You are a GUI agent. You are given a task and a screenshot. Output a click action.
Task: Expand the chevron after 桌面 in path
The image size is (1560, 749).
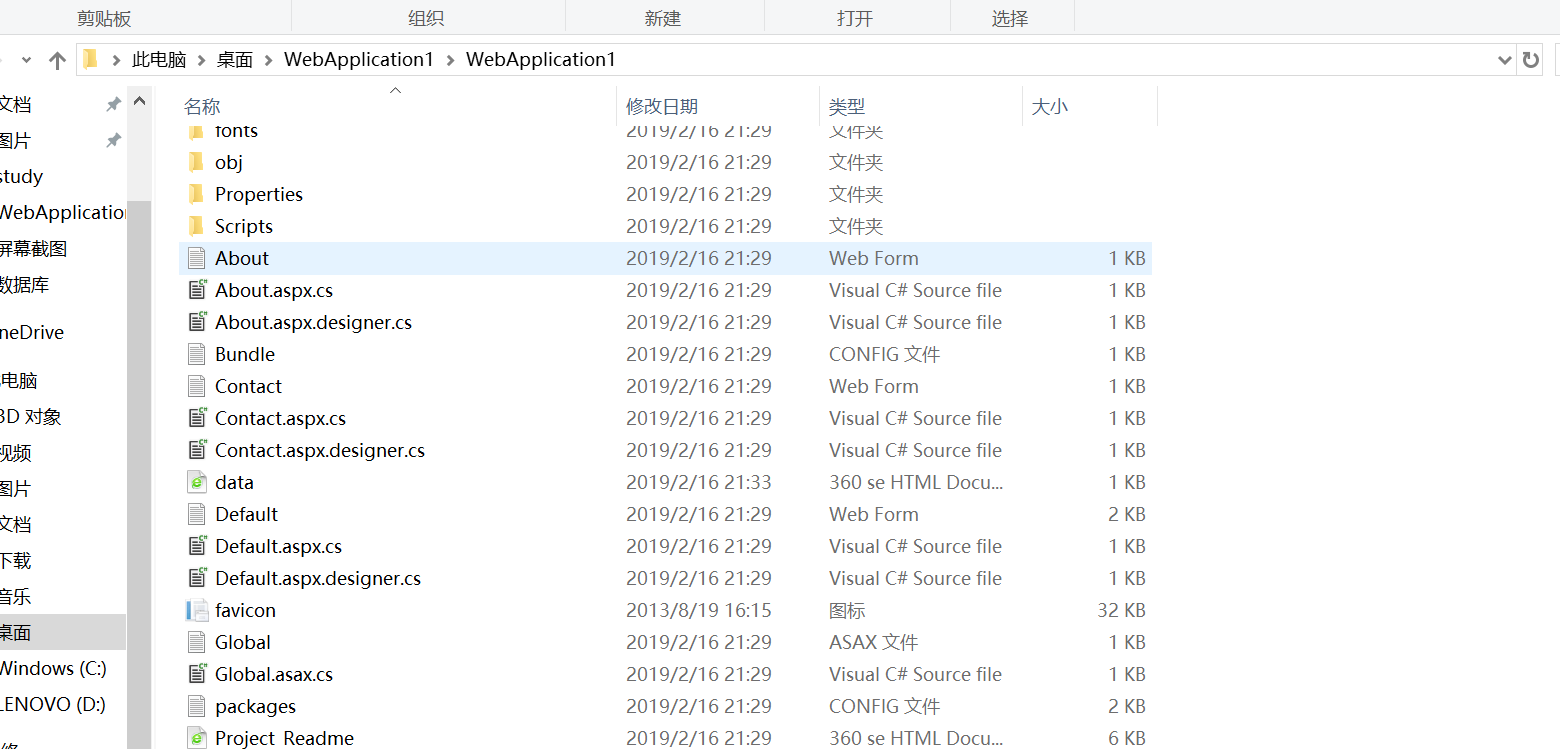[x=269, y=60]
